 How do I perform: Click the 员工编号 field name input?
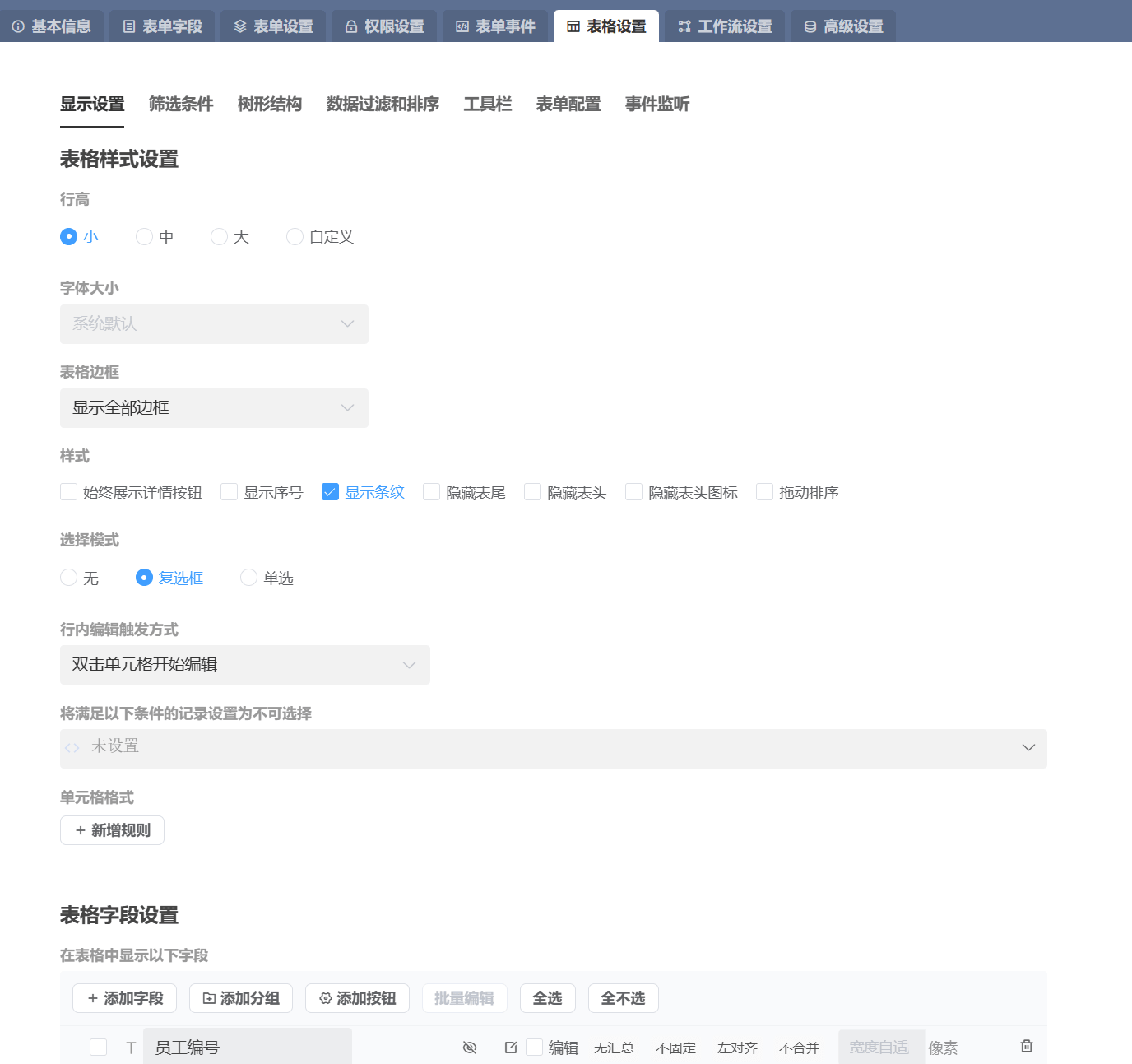click(x=247, y=1047)
